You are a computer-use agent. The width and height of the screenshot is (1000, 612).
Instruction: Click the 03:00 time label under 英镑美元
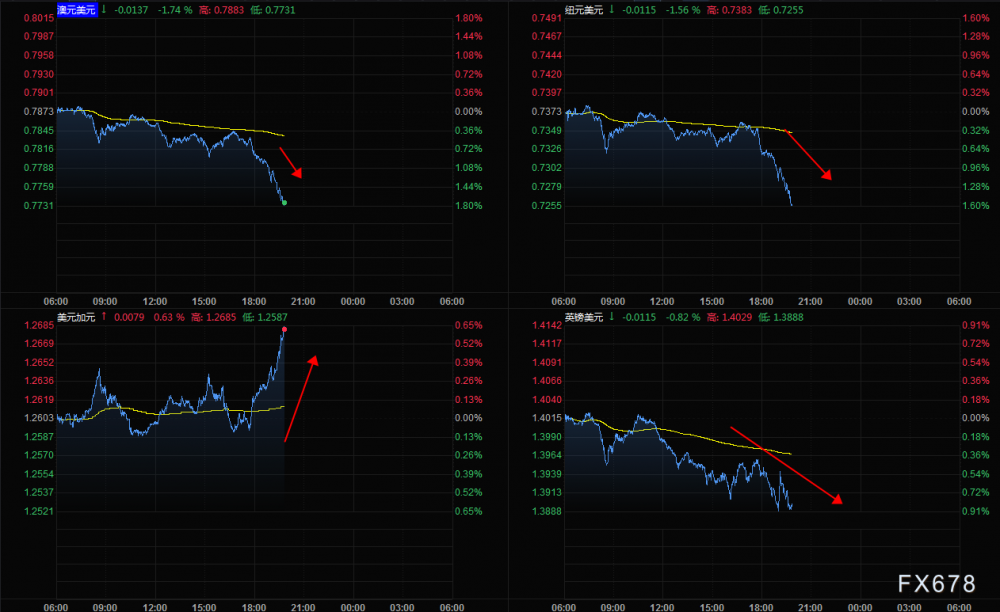(909, 607)
